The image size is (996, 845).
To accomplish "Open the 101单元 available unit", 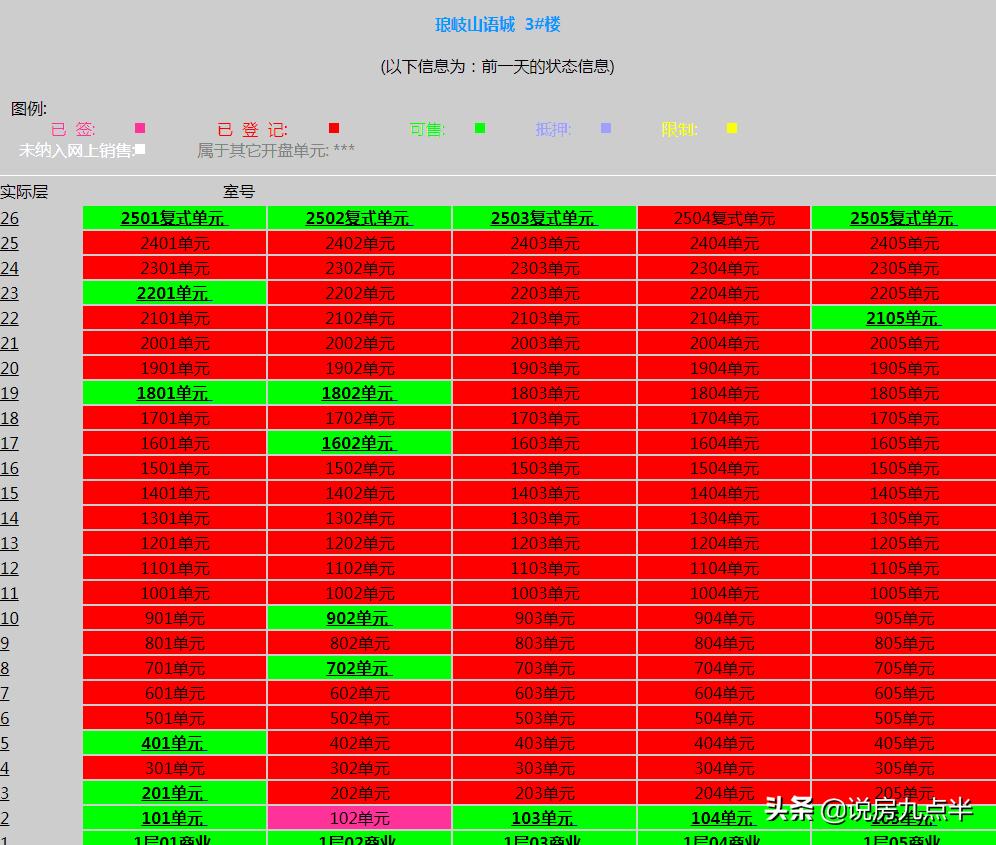I will coord(174,818).
